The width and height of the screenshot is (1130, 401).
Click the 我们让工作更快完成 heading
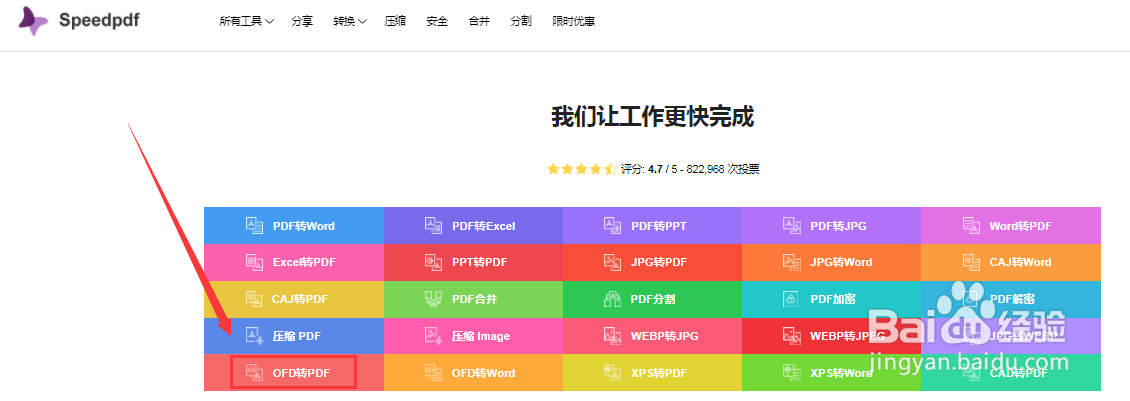(x=653, y=116)
